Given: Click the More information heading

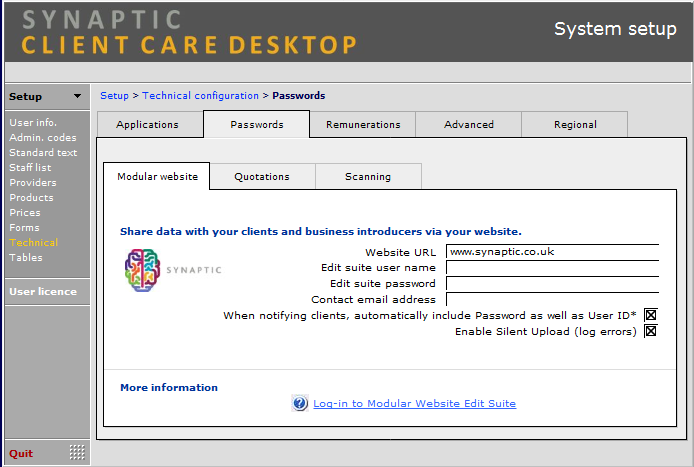Looking at the screenshot, I should click(169, 387).
